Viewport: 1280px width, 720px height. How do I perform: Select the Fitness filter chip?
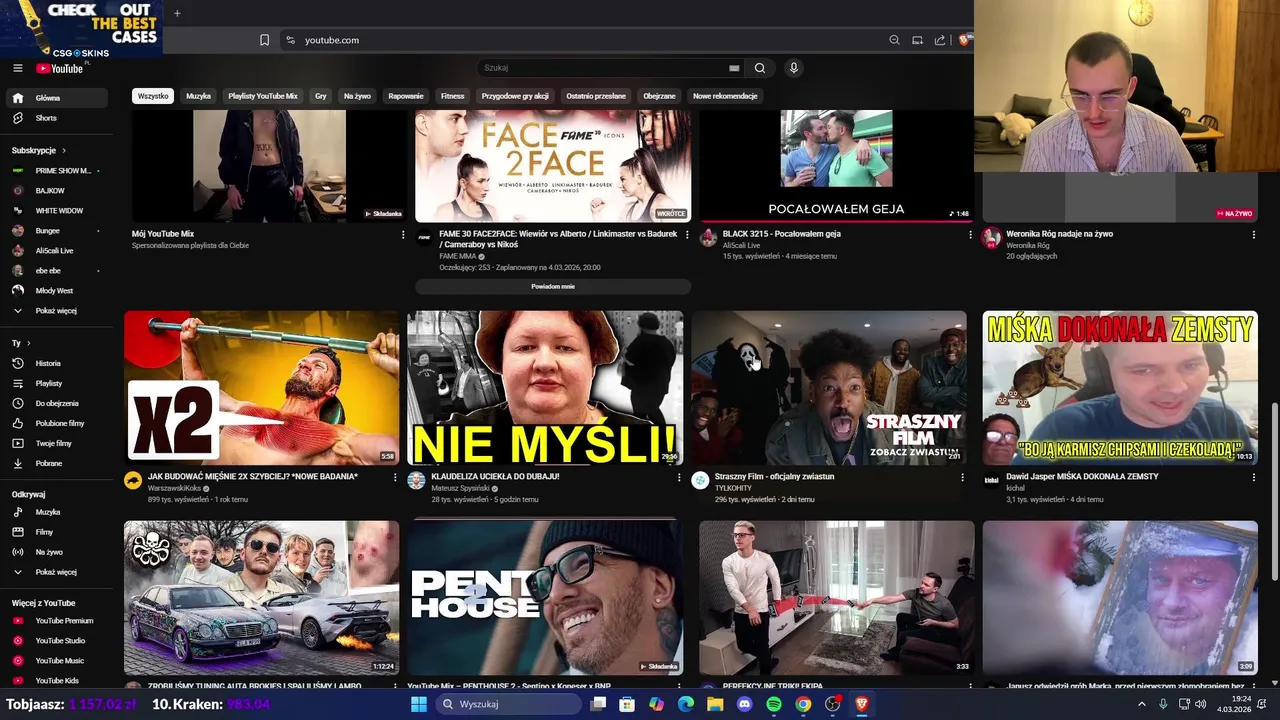click(453, 96)
